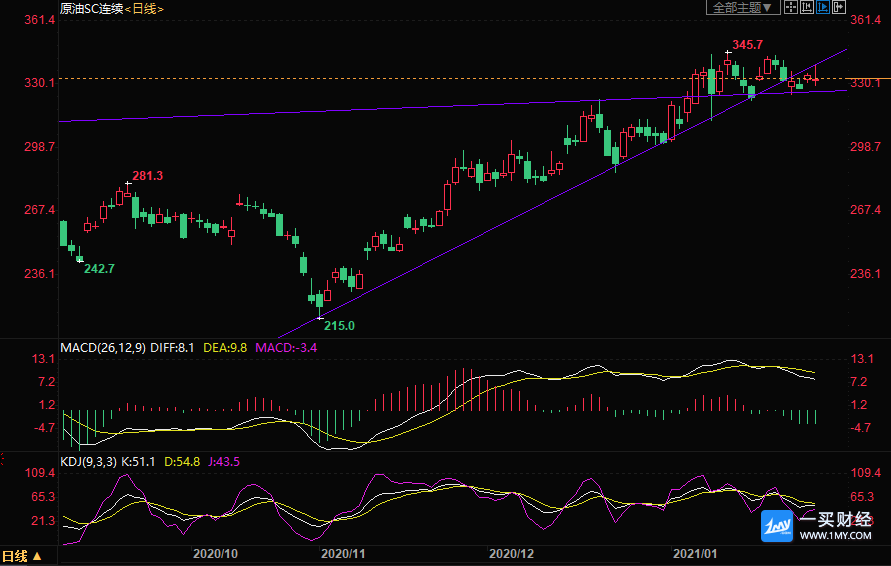Viewport: 891px width, 566px height.
Task: Click the 2021/01 date label
Action: point(695,553)
